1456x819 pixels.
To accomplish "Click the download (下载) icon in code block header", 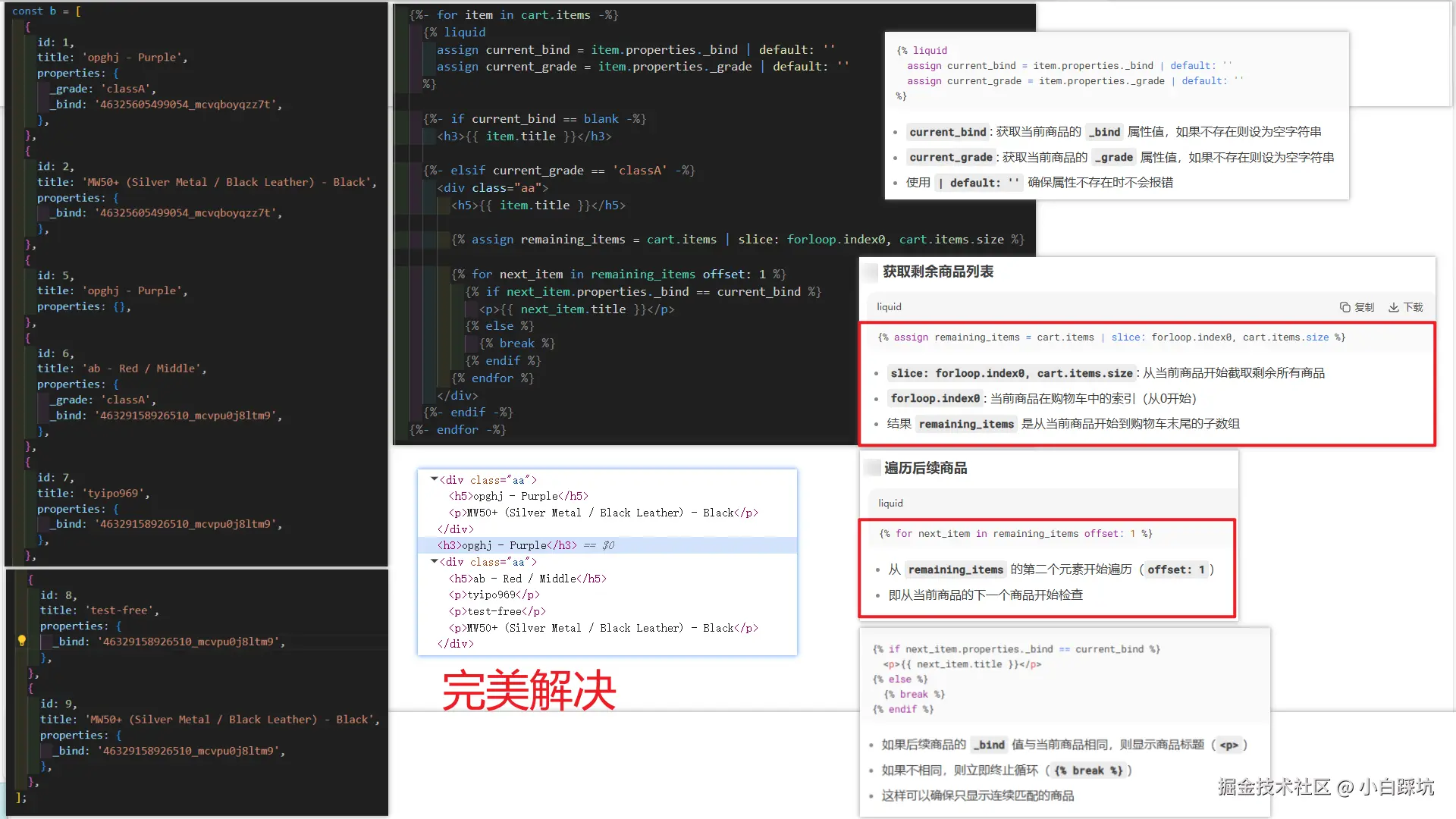I will (x=1394, y=307).
